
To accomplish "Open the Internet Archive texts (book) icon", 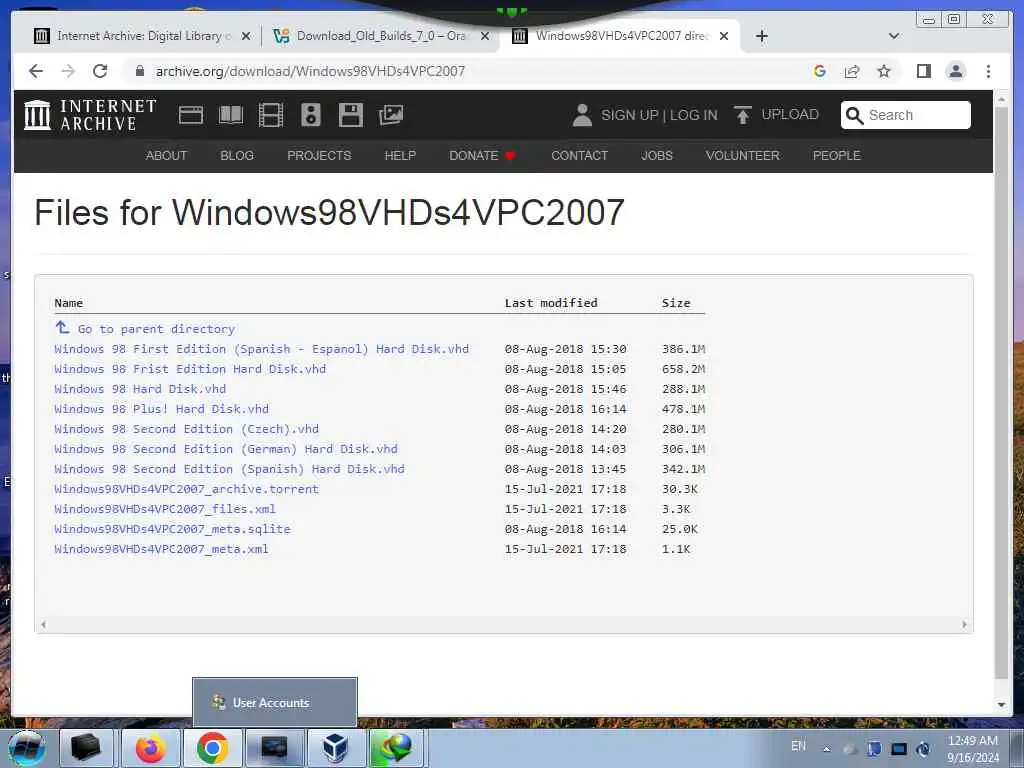I will pos(231,116).
